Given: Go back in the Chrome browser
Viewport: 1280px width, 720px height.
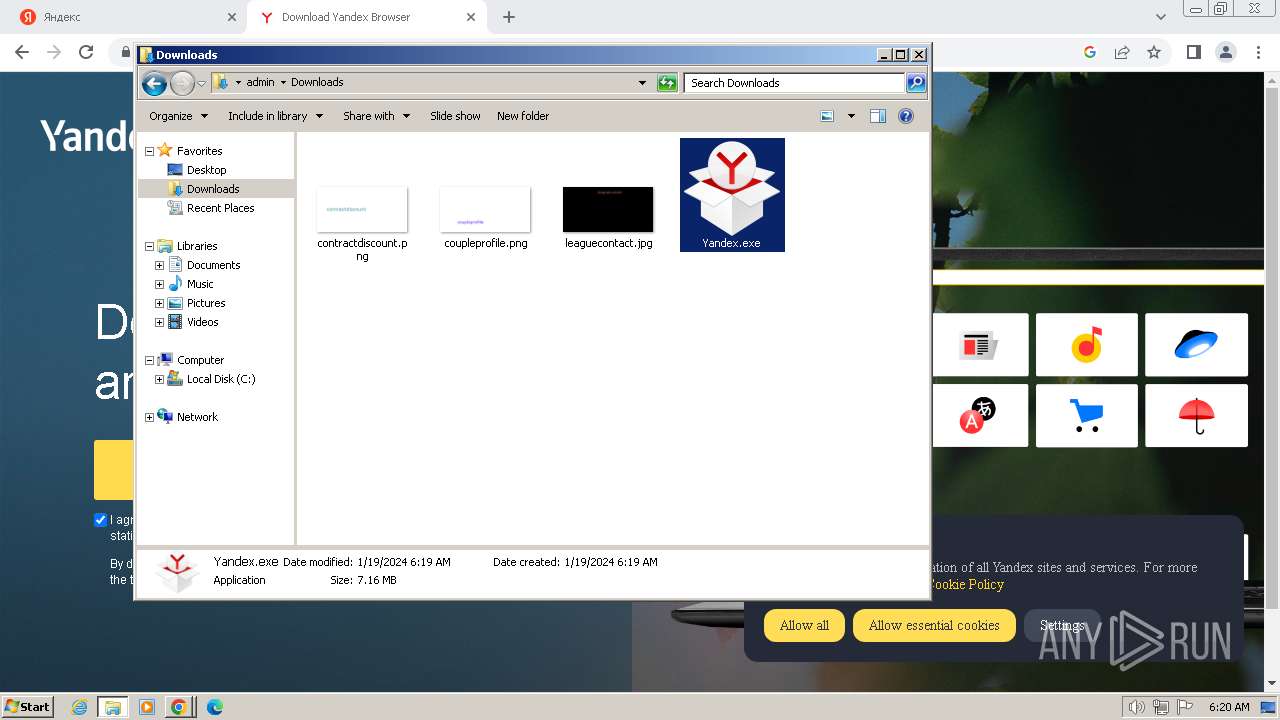Looking at the screenshot, I should point(22,52).
